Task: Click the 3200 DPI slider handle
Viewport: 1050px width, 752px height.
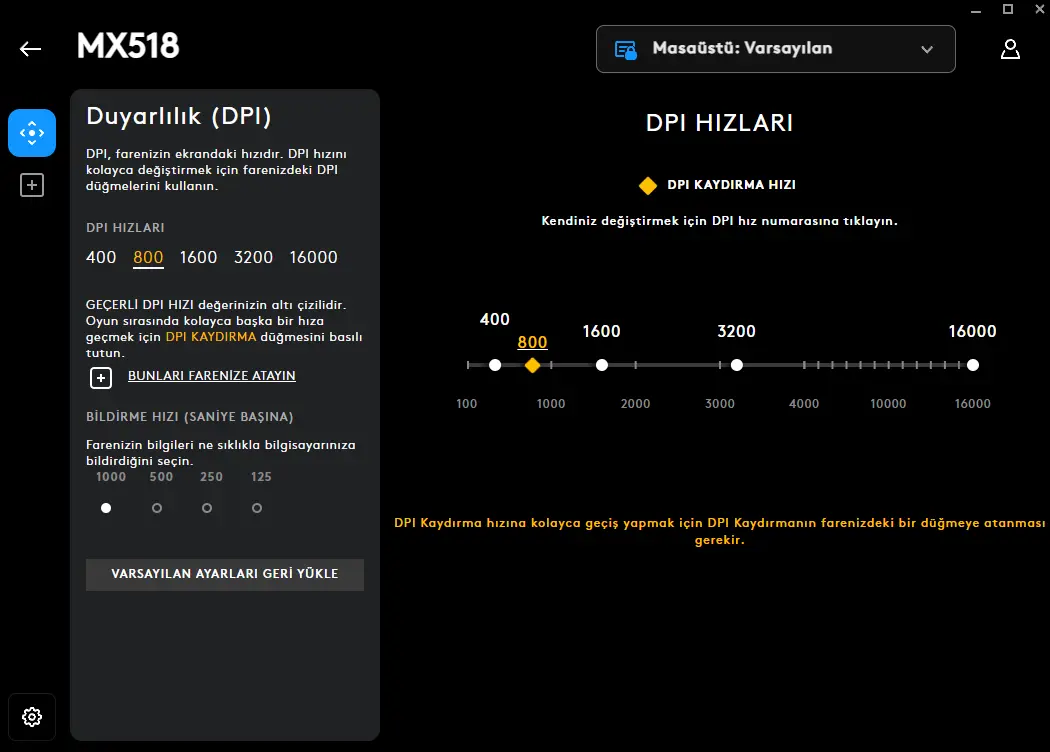Action: coord(737,365)
